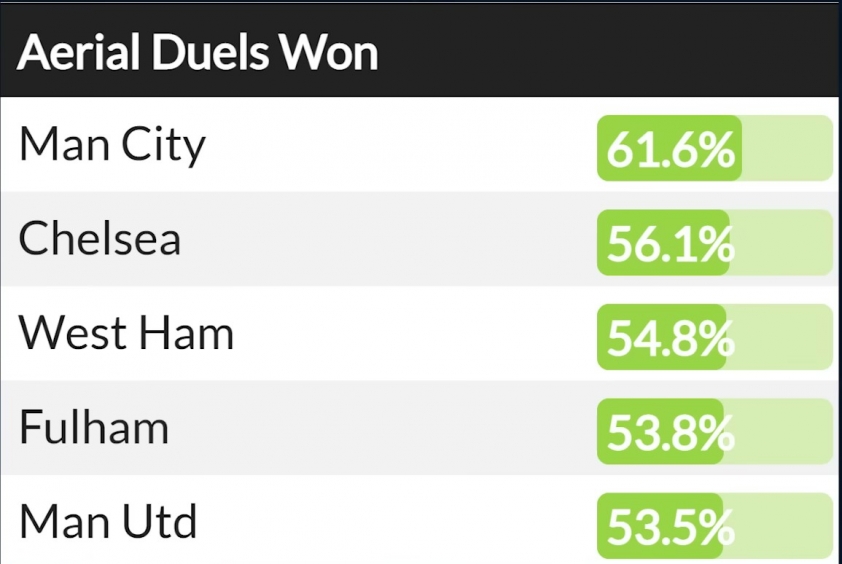Screen dimensions: 842x564
Task: Click the unfilled light part of West Ham bar
Action: pyautogui.click(x=780, y=337)
